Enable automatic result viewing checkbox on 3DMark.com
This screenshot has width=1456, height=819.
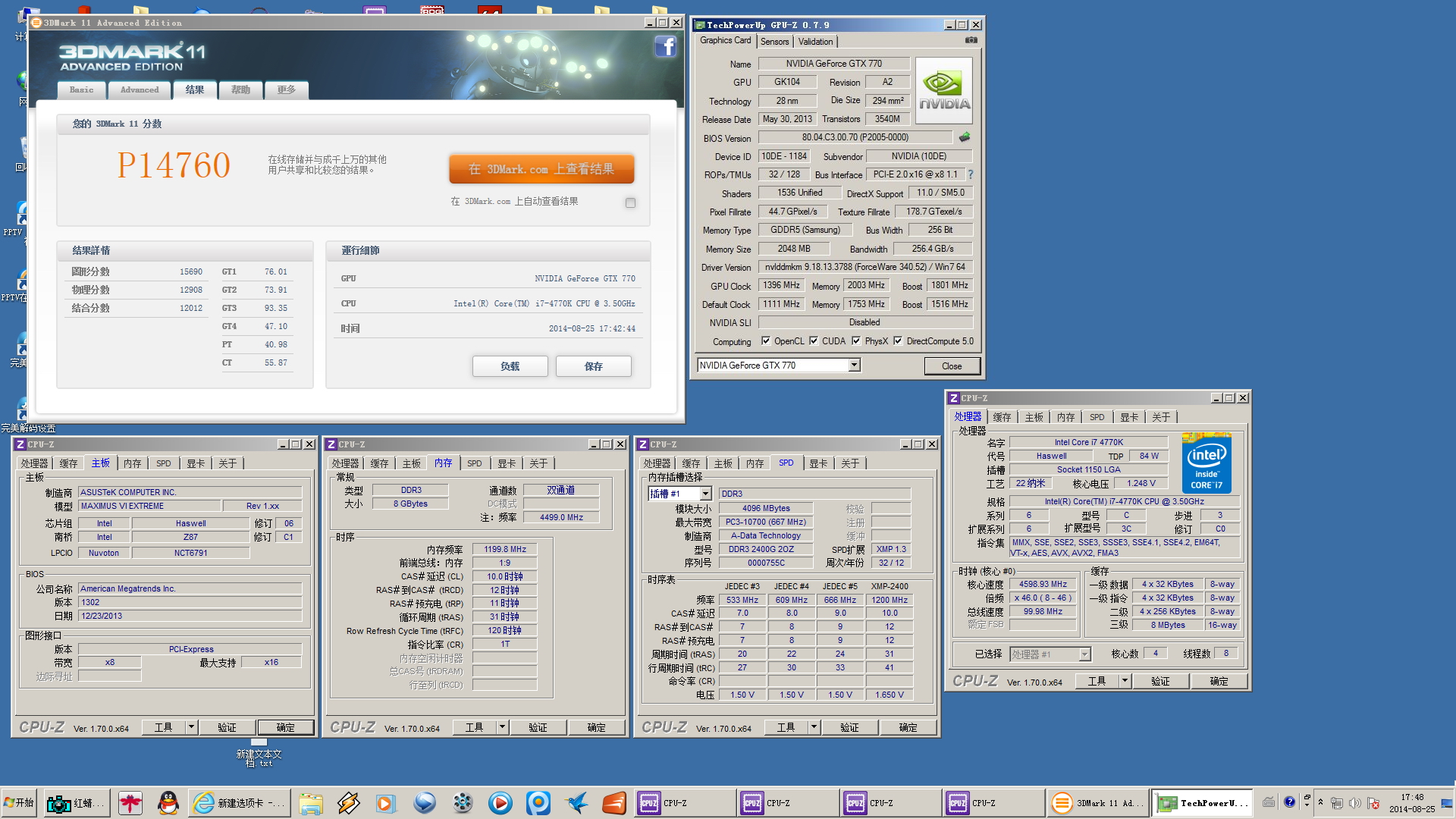[630, 202]
